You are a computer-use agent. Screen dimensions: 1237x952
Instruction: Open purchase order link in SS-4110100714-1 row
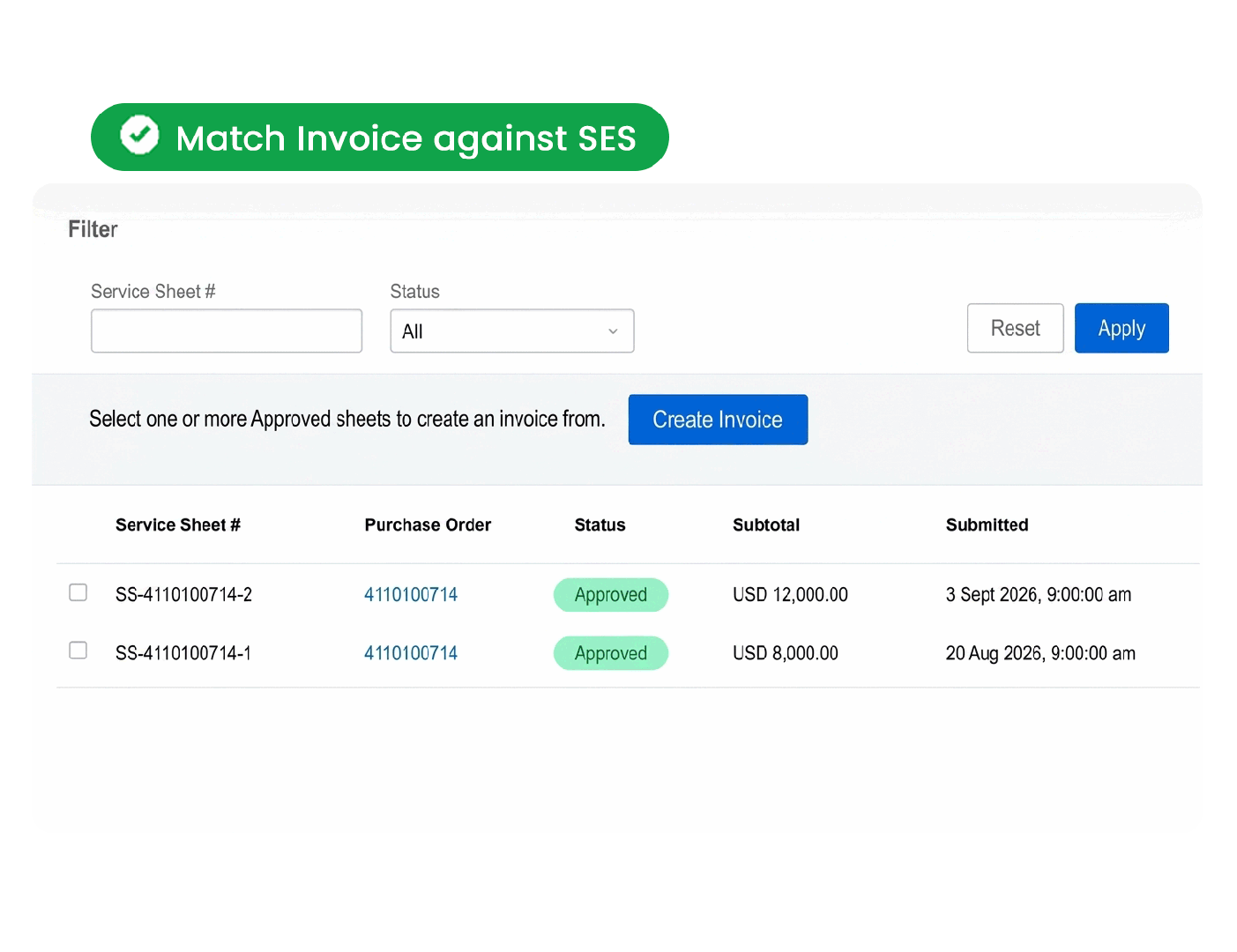(x=411, y=653)
